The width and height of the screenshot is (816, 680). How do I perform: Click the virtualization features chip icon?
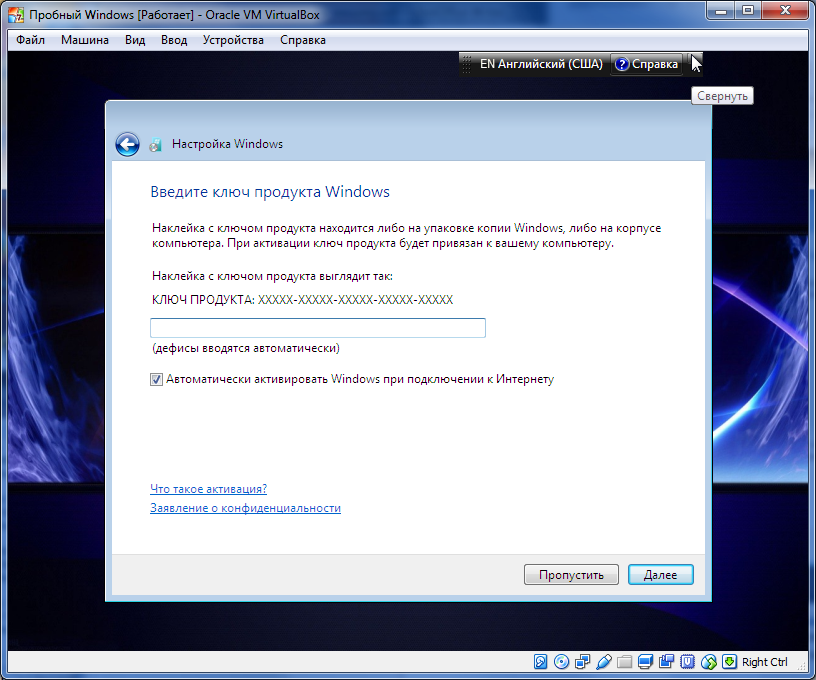point(687,661)
